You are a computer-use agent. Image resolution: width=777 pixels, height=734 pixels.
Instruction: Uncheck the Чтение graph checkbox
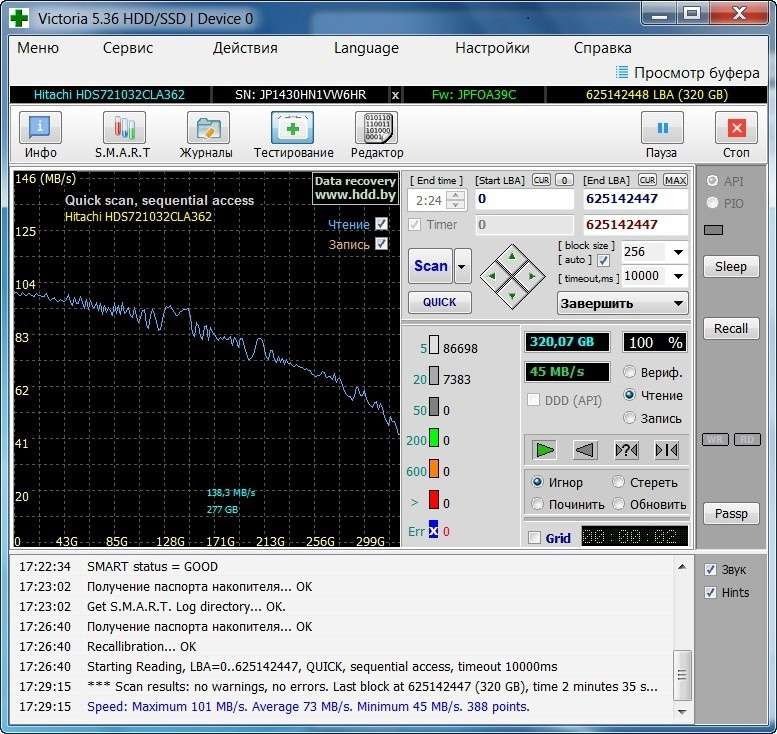pos(381,224)
